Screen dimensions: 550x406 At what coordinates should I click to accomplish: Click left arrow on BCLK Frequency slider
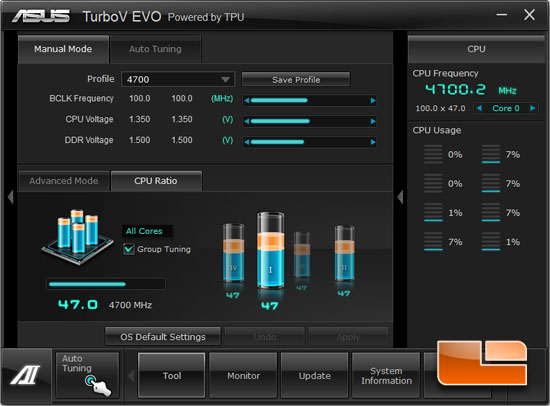tap(247, 101)
